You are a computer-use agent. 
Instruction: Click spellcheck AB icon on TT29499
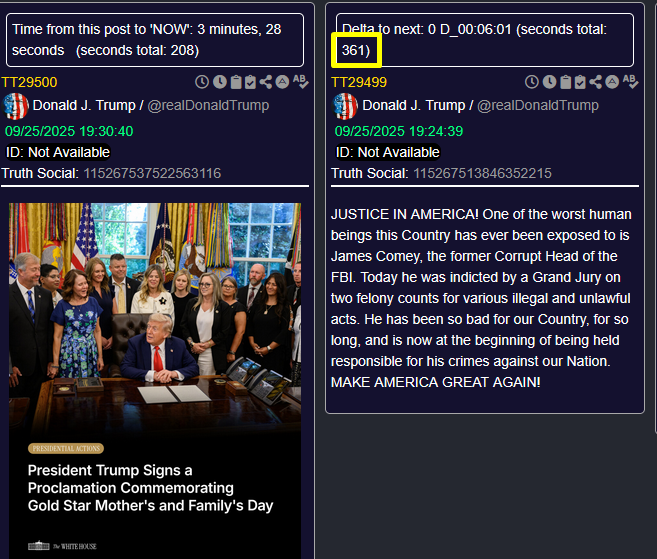pyautogui.click(x=630, y=81)
